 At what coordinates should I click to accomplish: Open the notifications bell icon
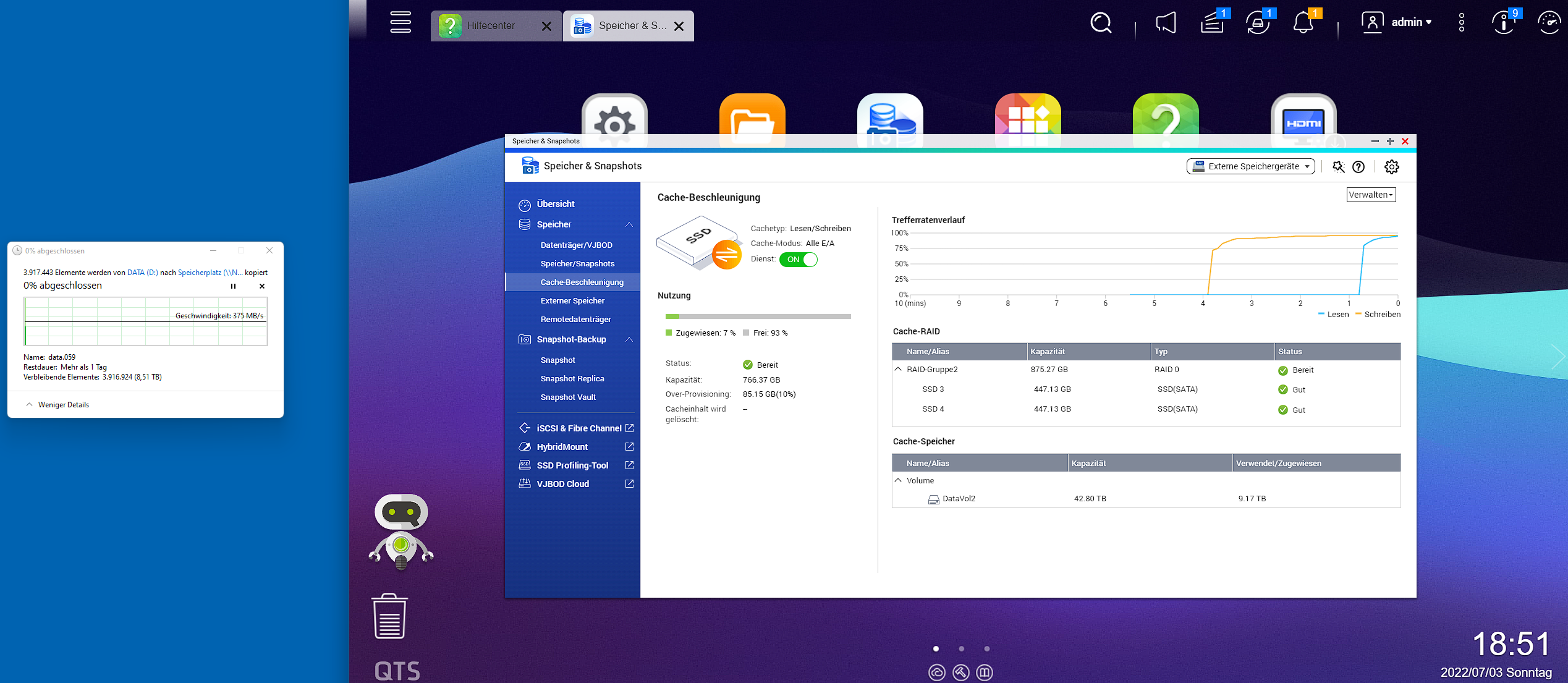pyautogui.click(x=1303, y=23)
